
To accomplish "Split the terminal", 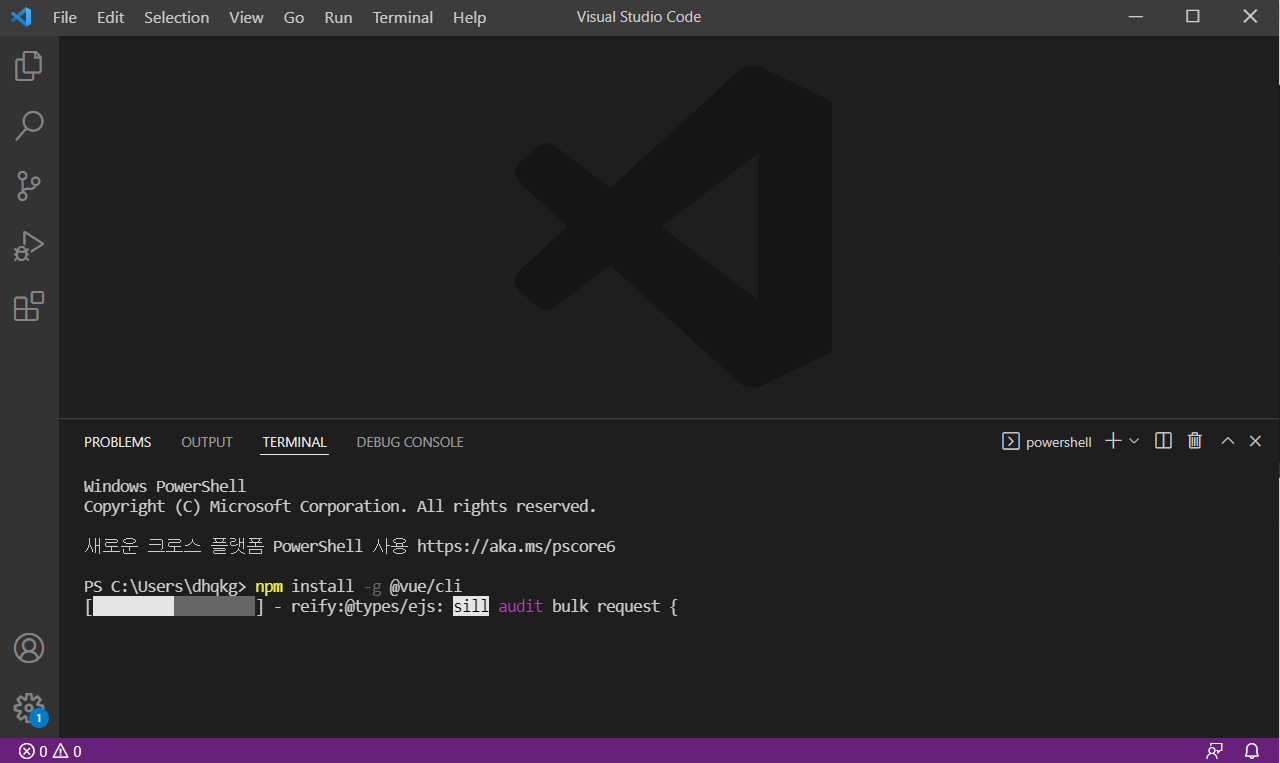I will coord(1163,441).
